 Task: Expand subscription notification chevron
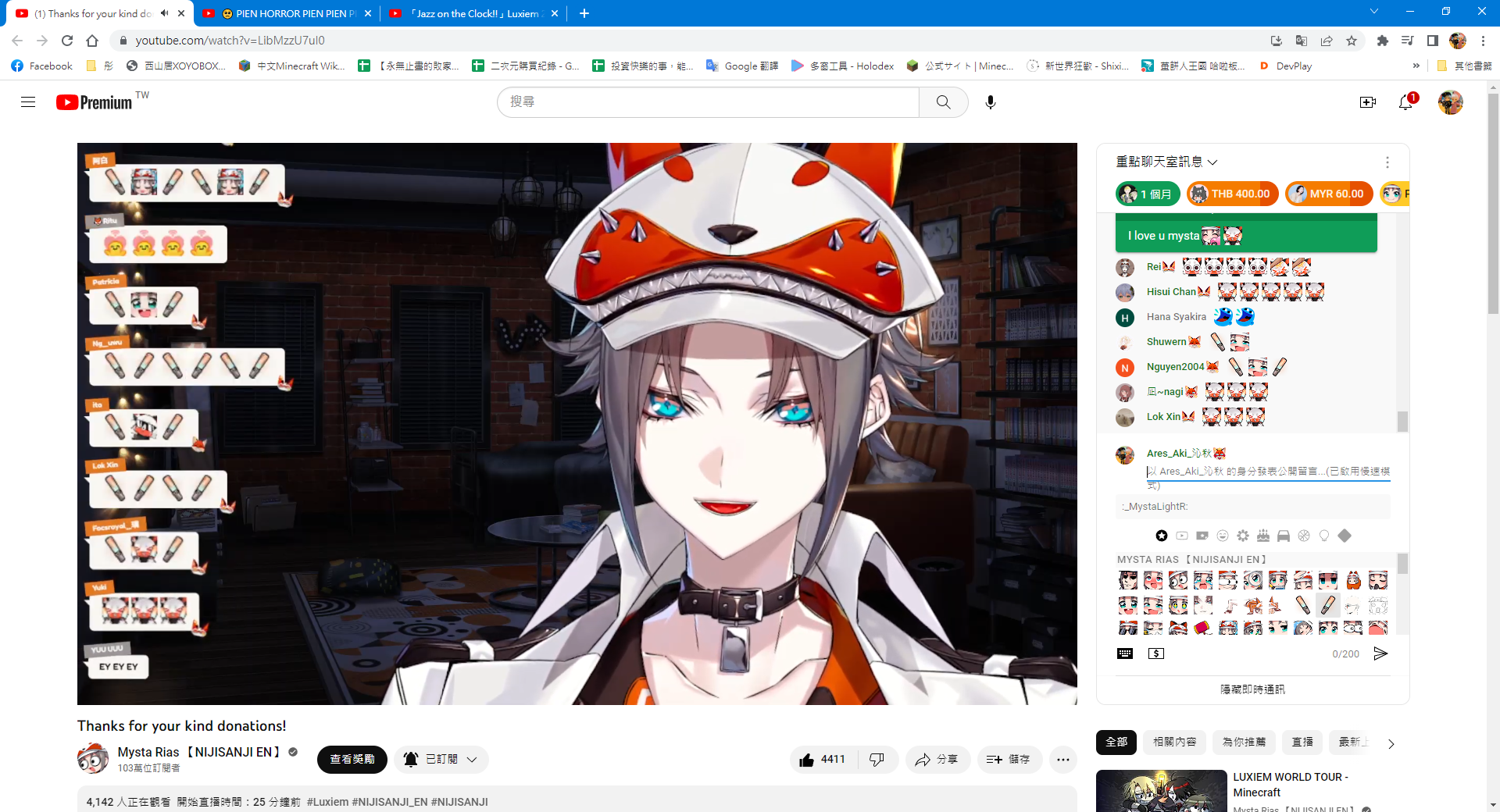click(472, 760)
